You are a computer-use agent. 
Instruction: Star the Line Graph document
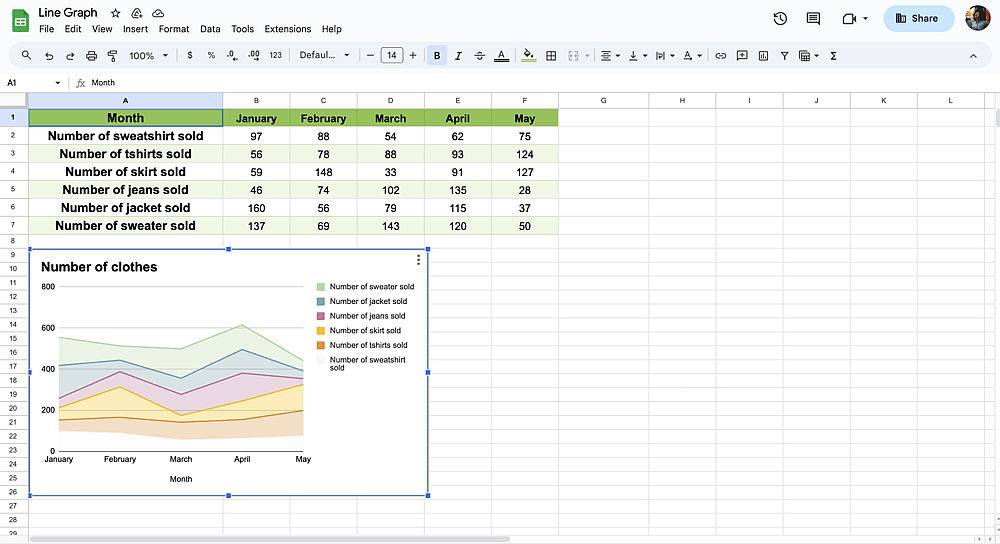pos(115,13)
